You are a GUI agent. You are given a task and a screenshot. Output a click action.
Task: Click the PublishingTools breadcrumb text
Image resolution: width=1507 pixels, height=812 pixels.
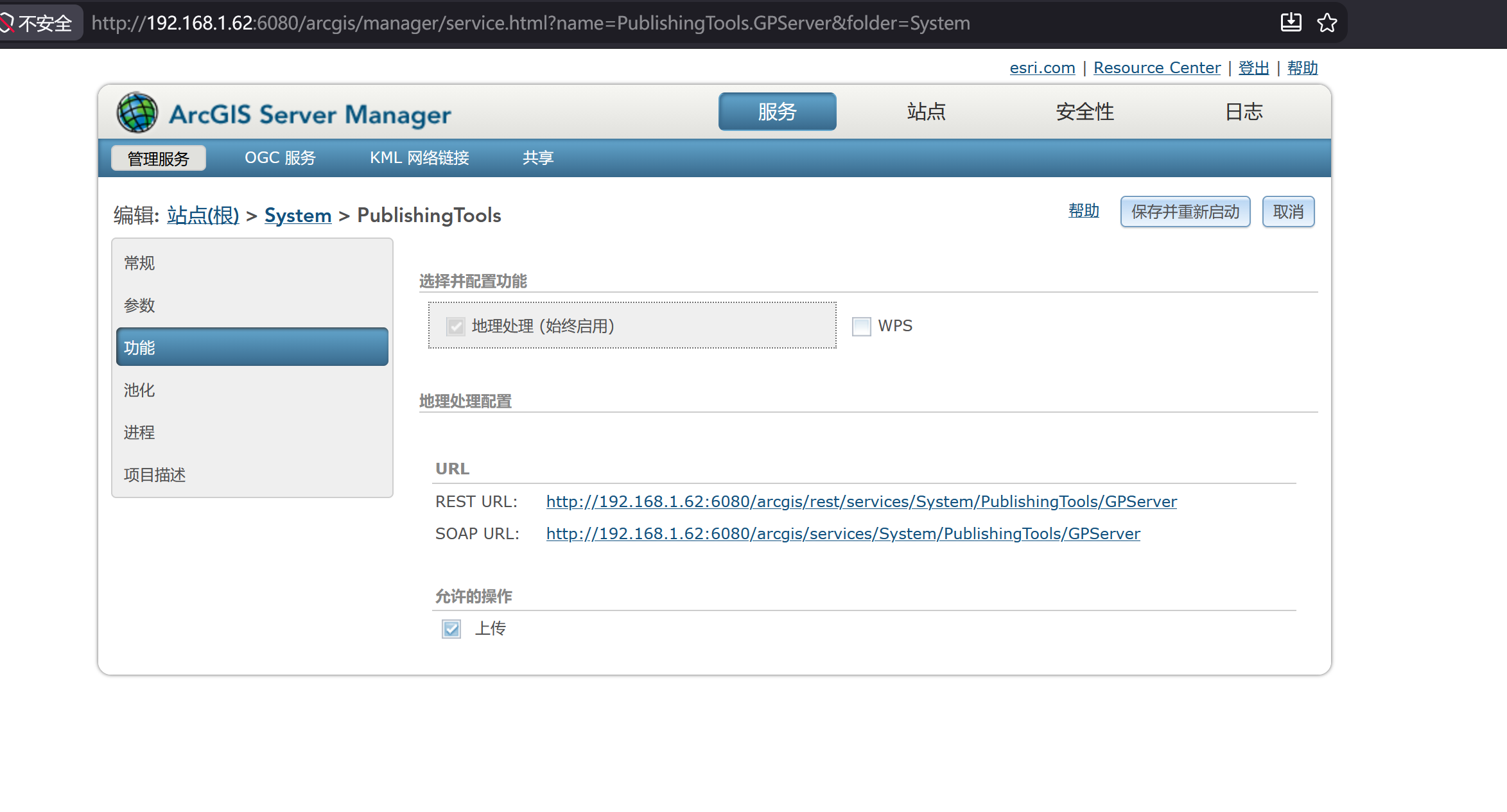429,215
